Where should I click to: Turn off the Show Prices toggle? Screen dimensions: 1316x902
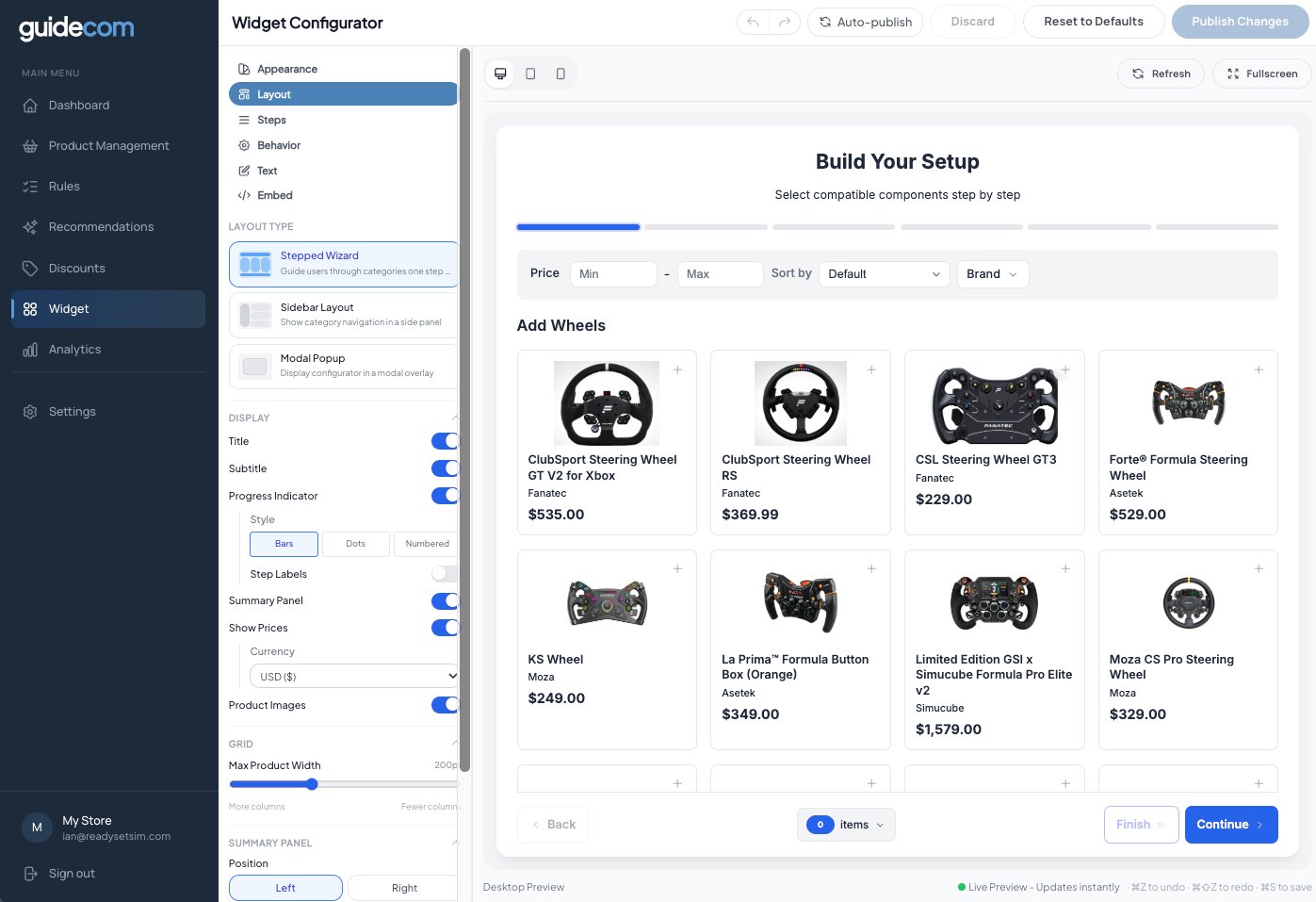pyautogui.click(x=444, y=628)
